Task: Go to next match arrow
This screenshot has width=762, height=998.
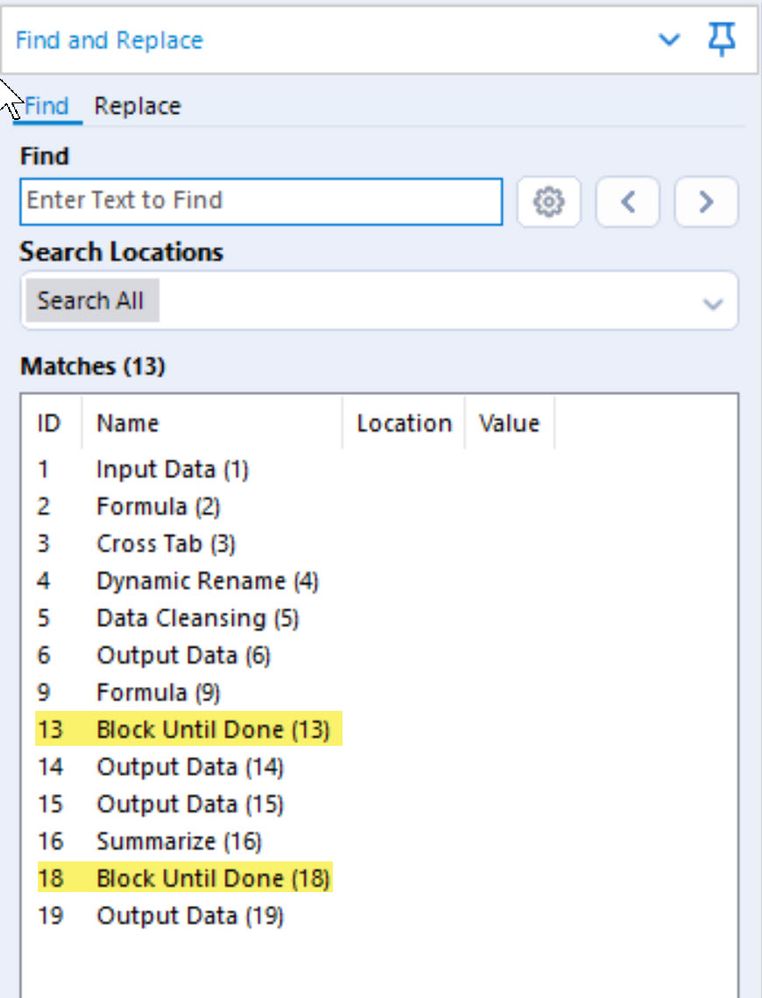Action: pos(706,202)
